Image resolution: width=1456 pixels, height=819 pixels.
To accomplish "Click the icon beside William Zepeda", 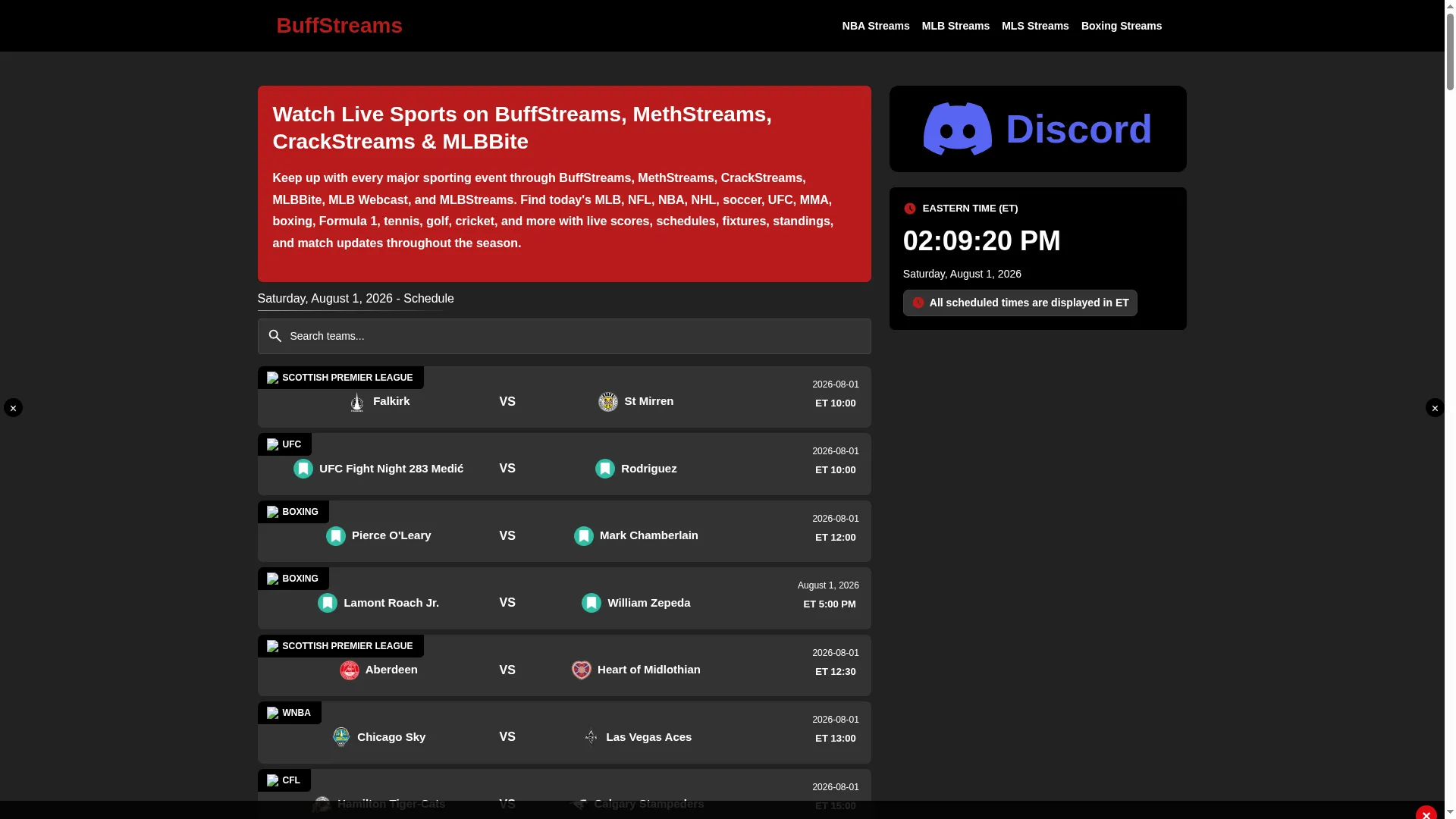I will pos(591,603).
